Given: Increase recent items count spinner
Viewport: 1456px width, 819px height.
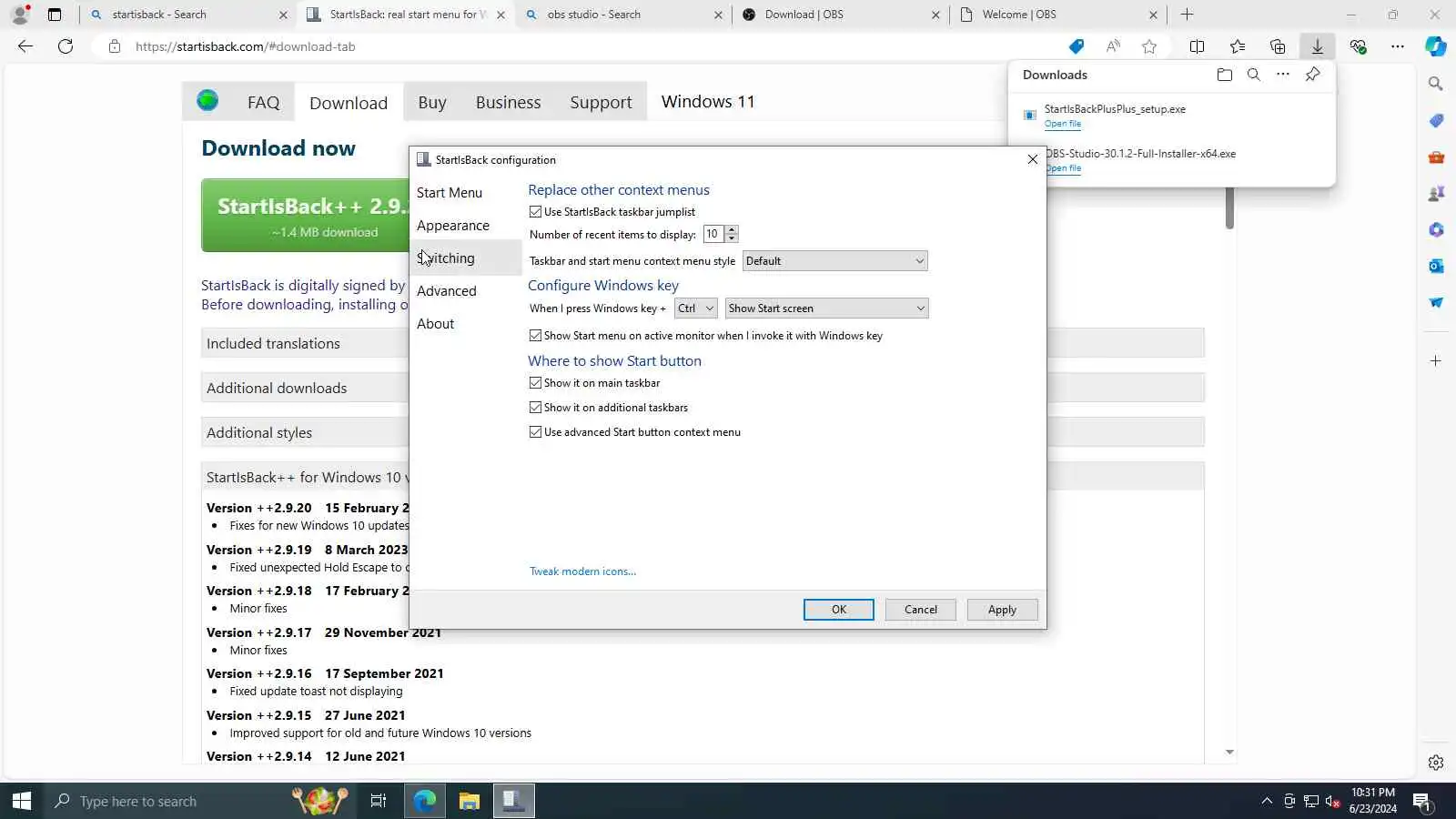Looking at the screenshot, I should (732, 230).
